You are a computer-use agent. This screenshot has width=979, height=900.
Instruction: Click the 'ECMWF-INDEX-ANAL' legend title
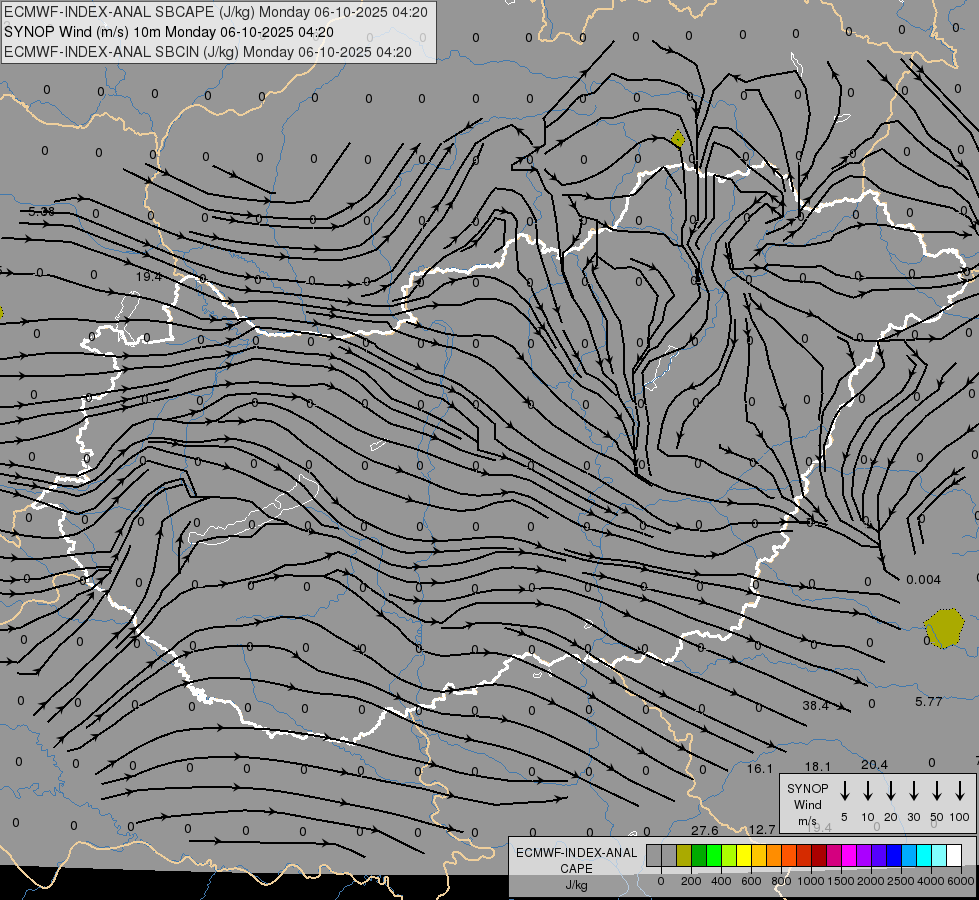pos(576,853)
